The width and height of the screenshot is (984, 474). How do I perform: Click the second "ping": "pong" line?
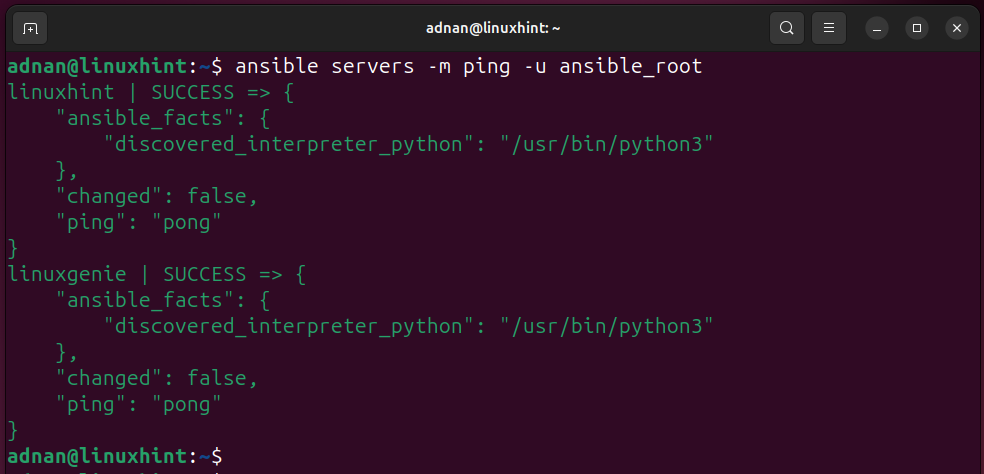coord(139,404)
